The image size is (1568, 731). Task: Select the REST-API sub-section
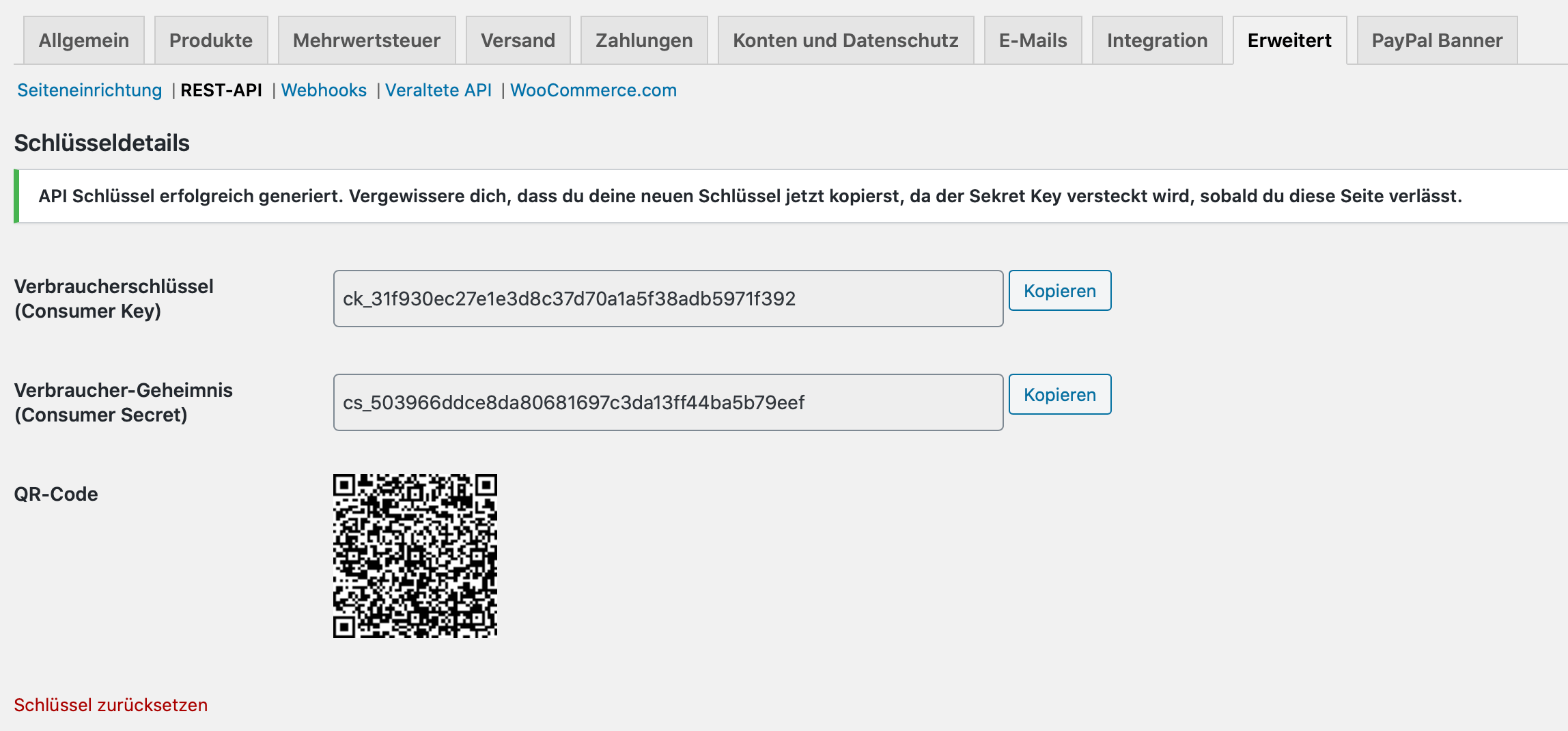tap(221, 90)
